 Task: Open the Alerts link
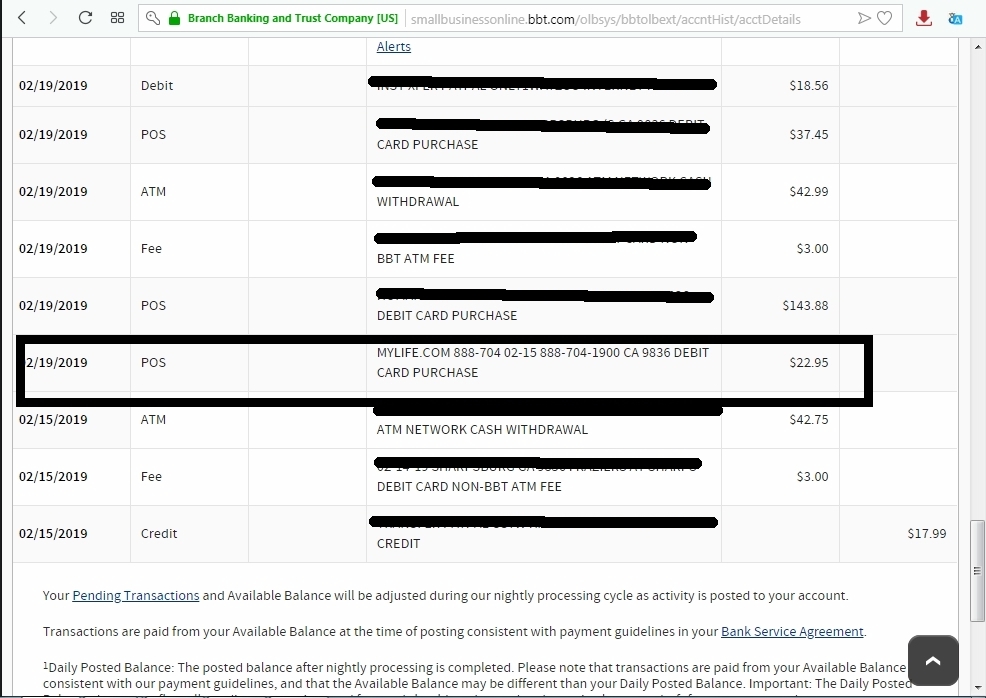pyautogui.click(x=394, y=47)
